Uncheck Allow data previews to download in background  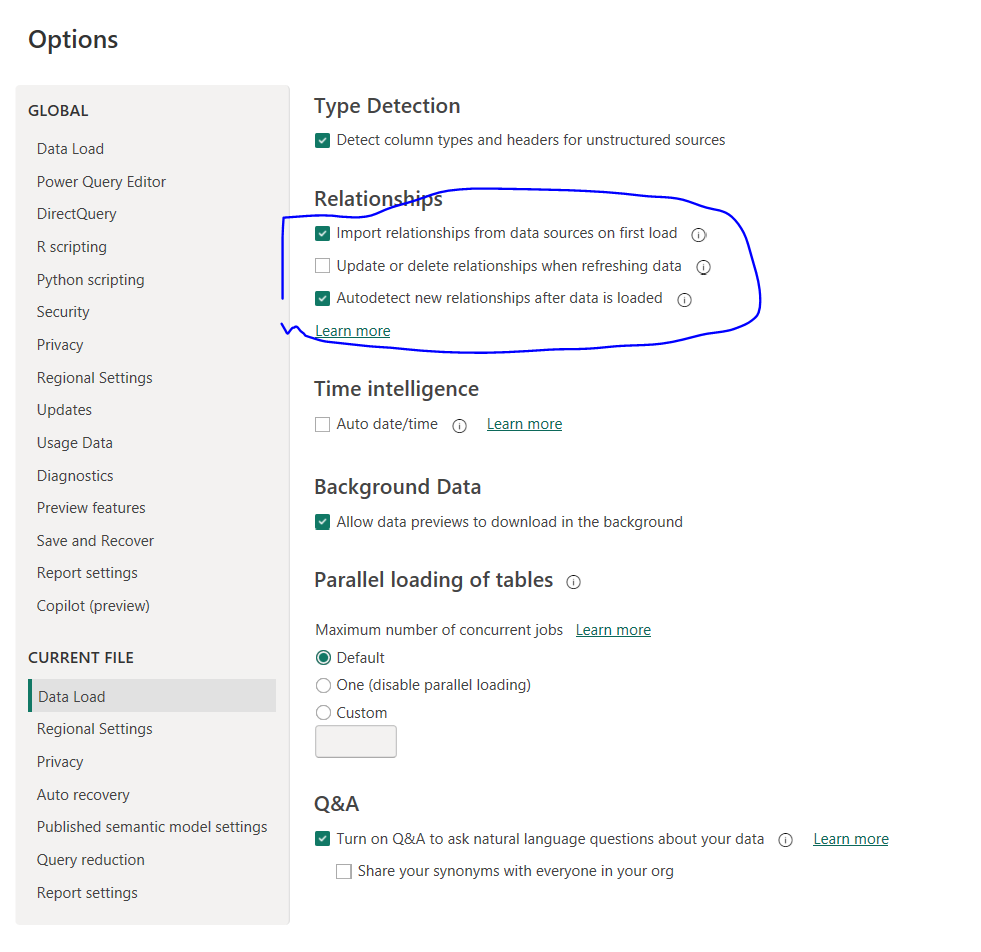[x=322, y=522]
